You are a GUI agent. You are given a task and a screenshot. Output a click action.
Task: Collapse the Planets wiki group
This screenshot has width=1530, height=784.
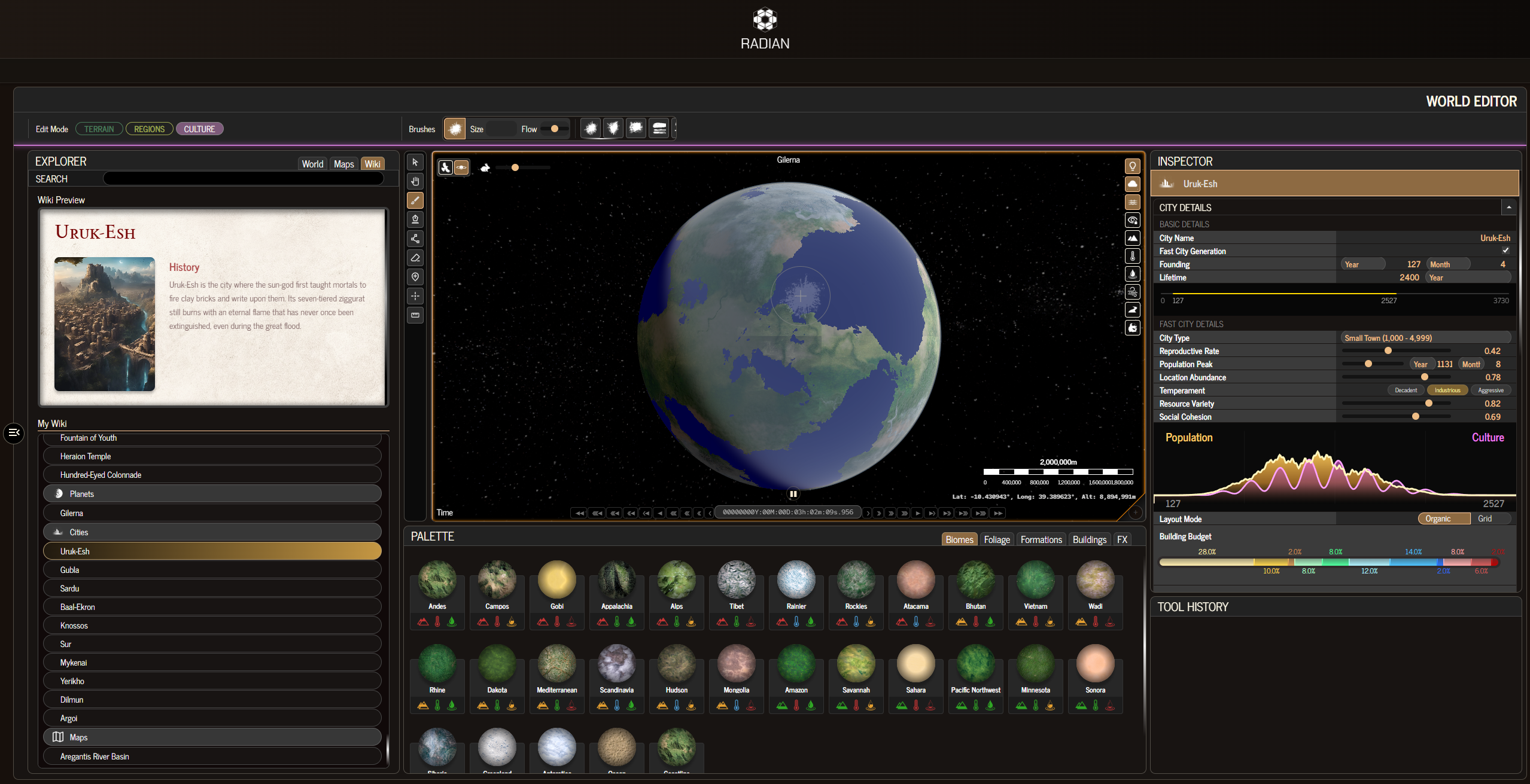212,494
